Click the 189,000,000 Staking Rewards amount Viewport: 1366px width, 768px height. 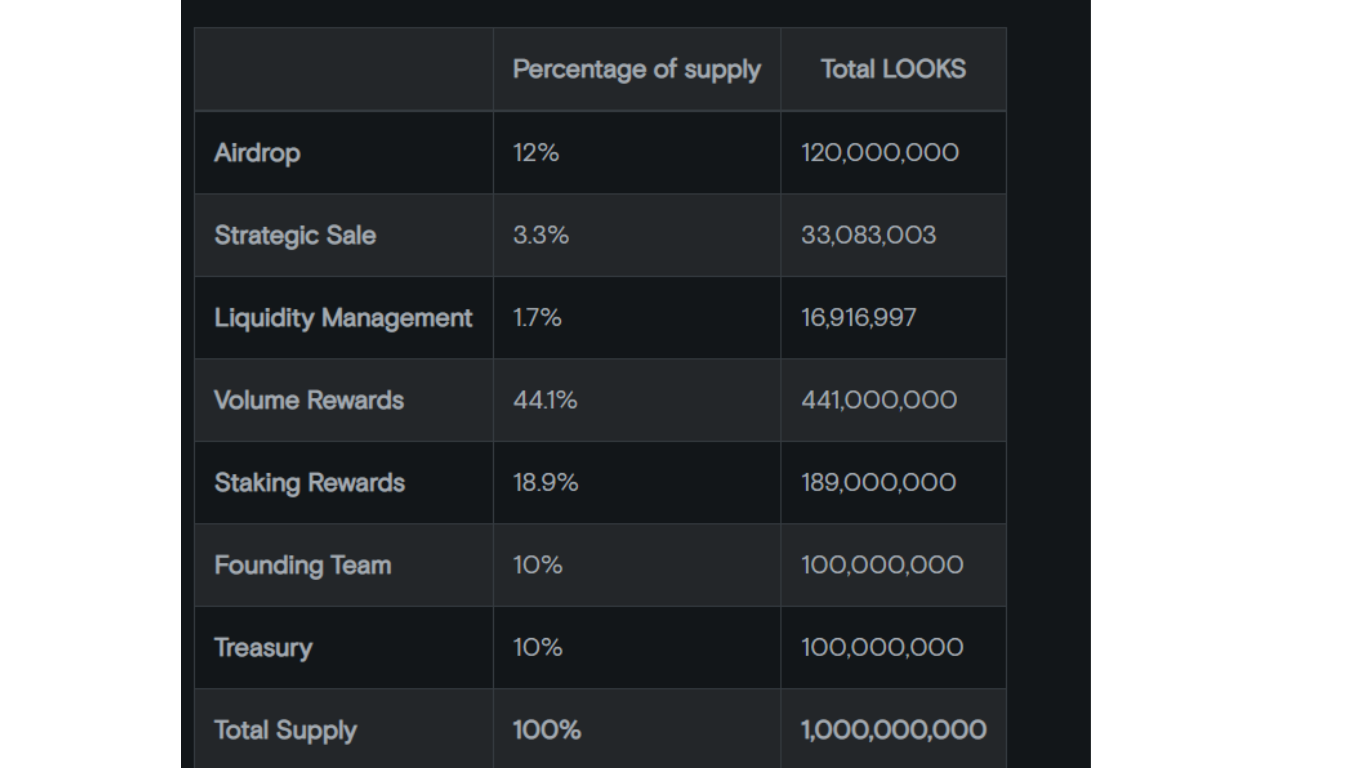[x=878, y=483]
